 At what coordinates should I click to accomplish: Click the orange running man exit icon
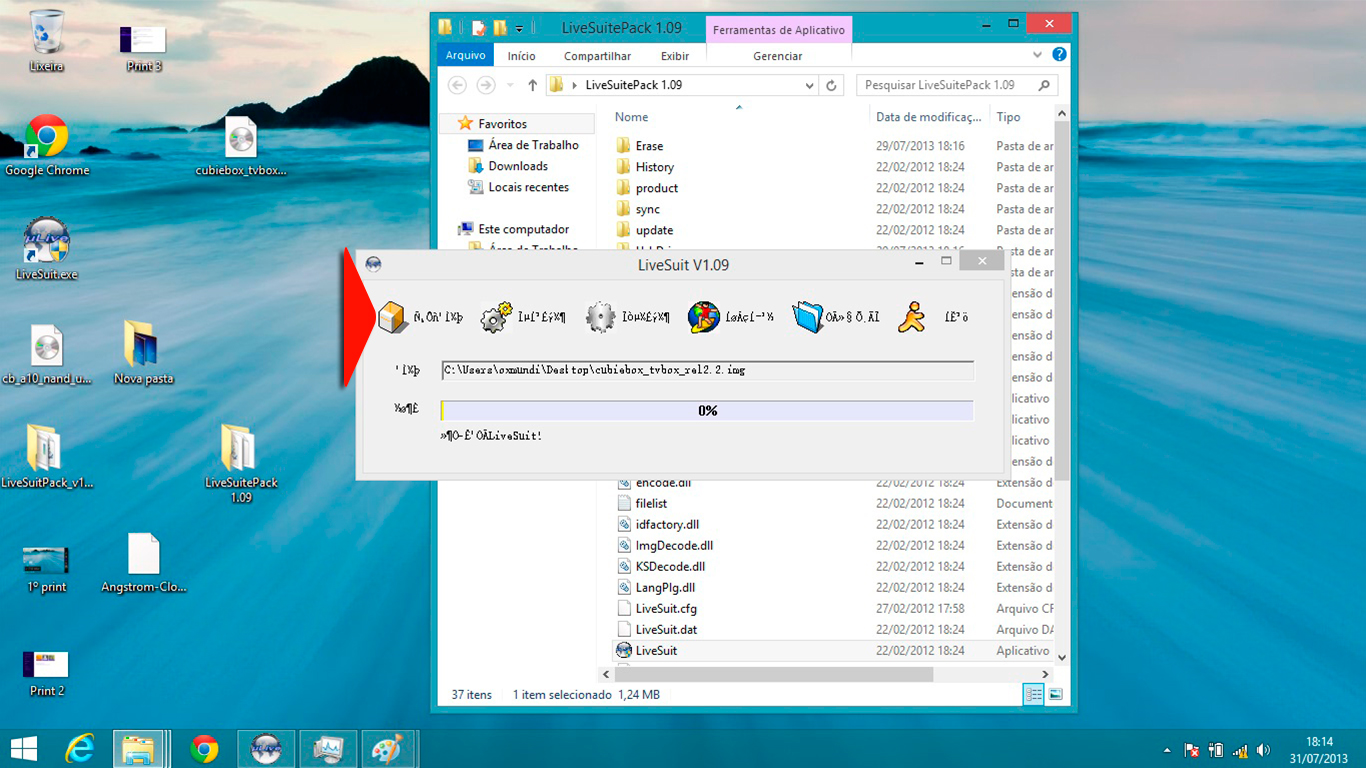(912, 317)
